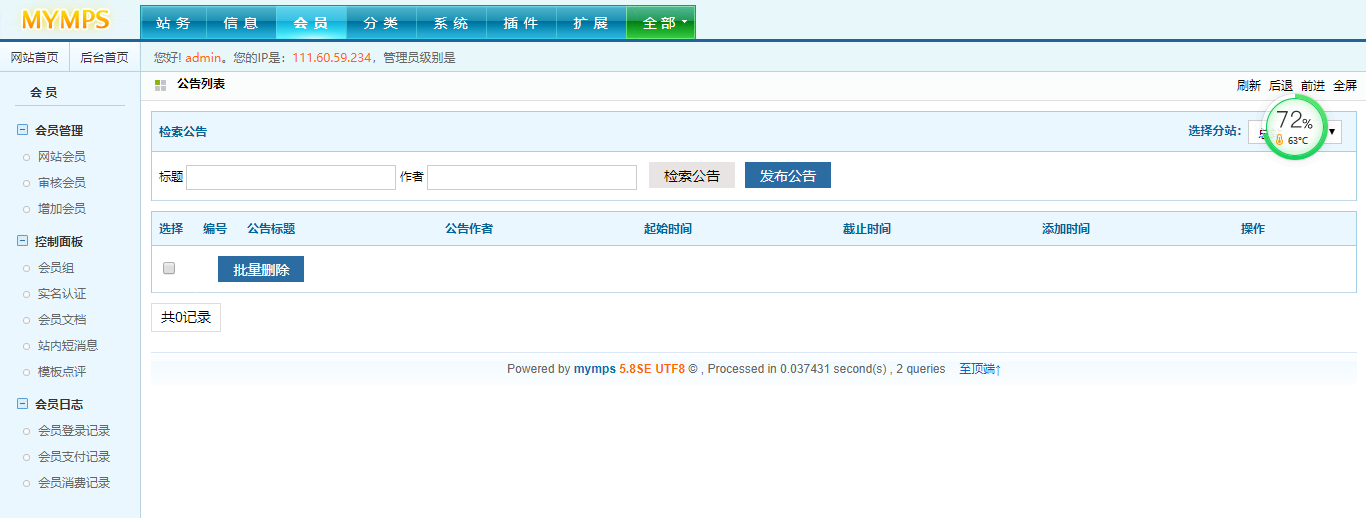Click the 公告标题 column header
The image size is (1366, 518).
(271, 229)
